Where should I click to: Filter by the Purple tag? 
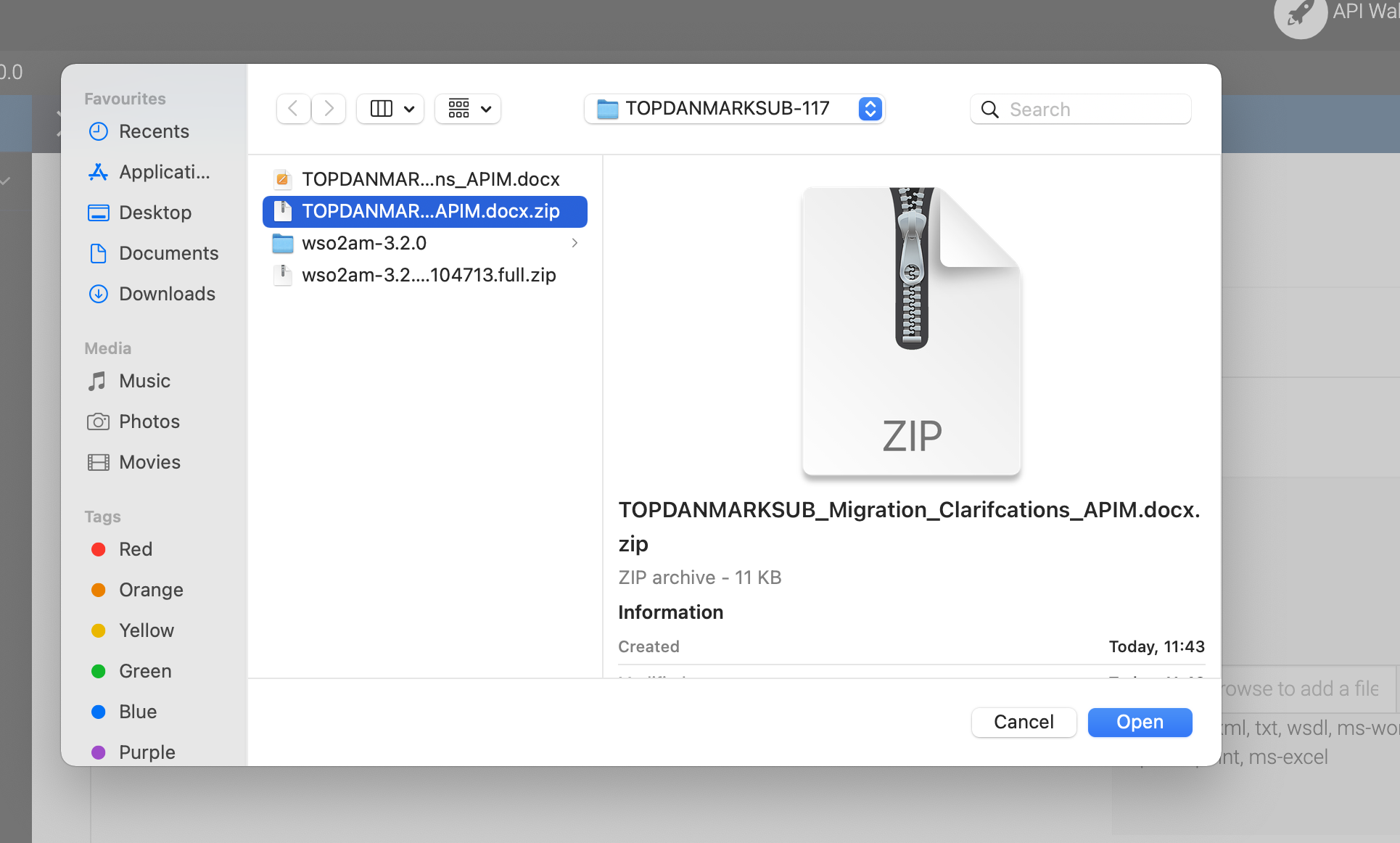133,752
